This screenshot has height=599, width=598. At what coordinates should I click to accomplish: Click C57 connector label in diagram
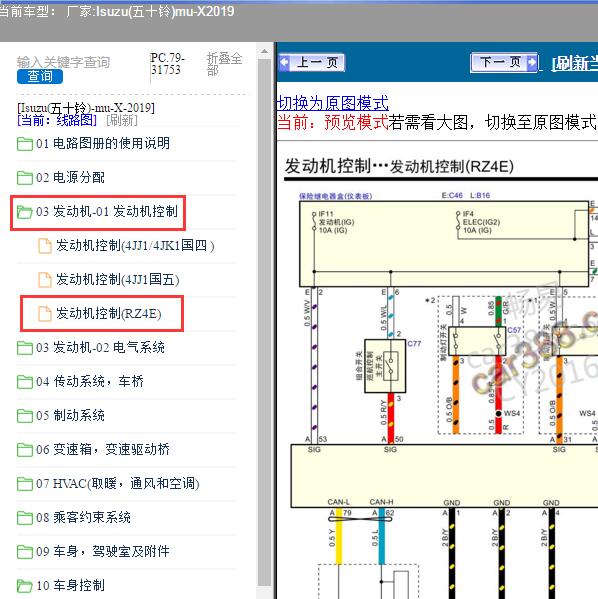514,330
